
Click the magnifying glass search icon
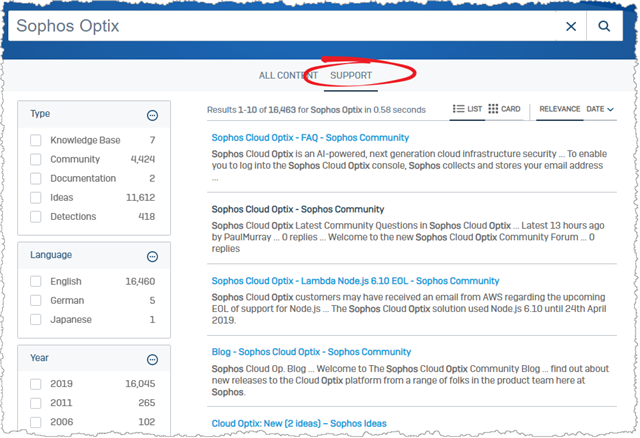(x=604, y=26)
